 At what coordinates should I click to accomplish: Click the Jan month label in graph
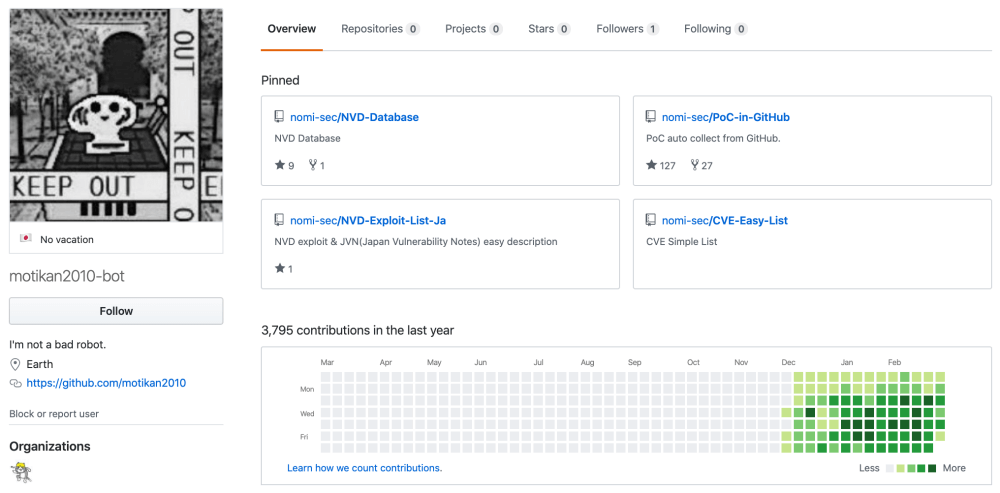pyautogui.click(x=847, y=362)
